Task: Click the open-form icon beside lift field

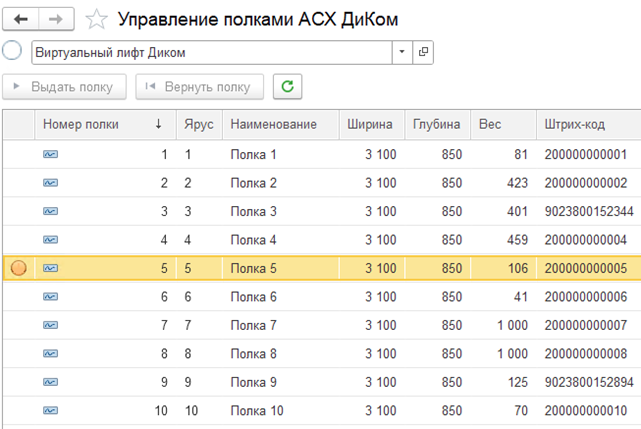Action: [423, 52]
